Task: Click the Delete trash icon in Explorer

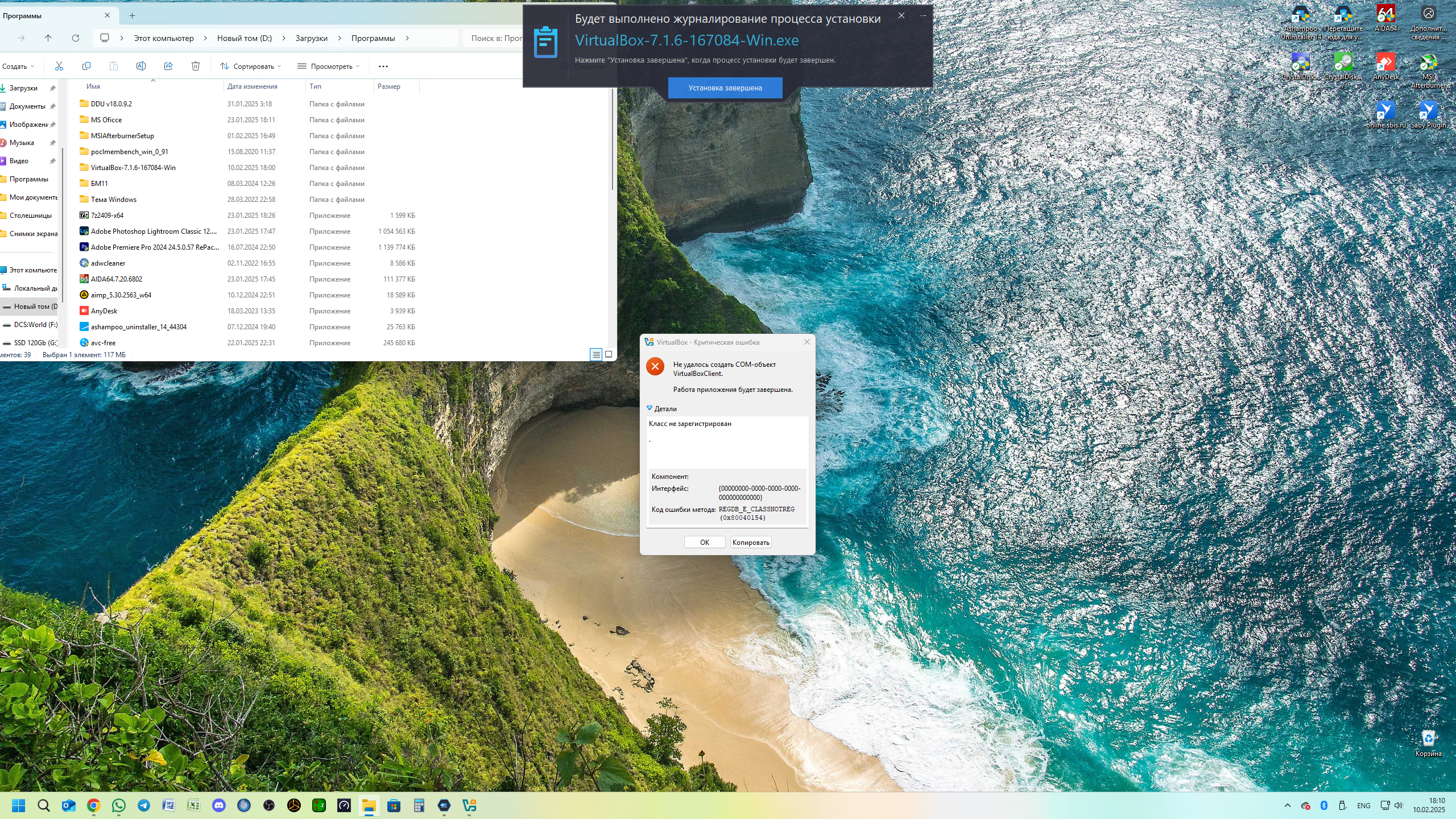Action: 196,66
